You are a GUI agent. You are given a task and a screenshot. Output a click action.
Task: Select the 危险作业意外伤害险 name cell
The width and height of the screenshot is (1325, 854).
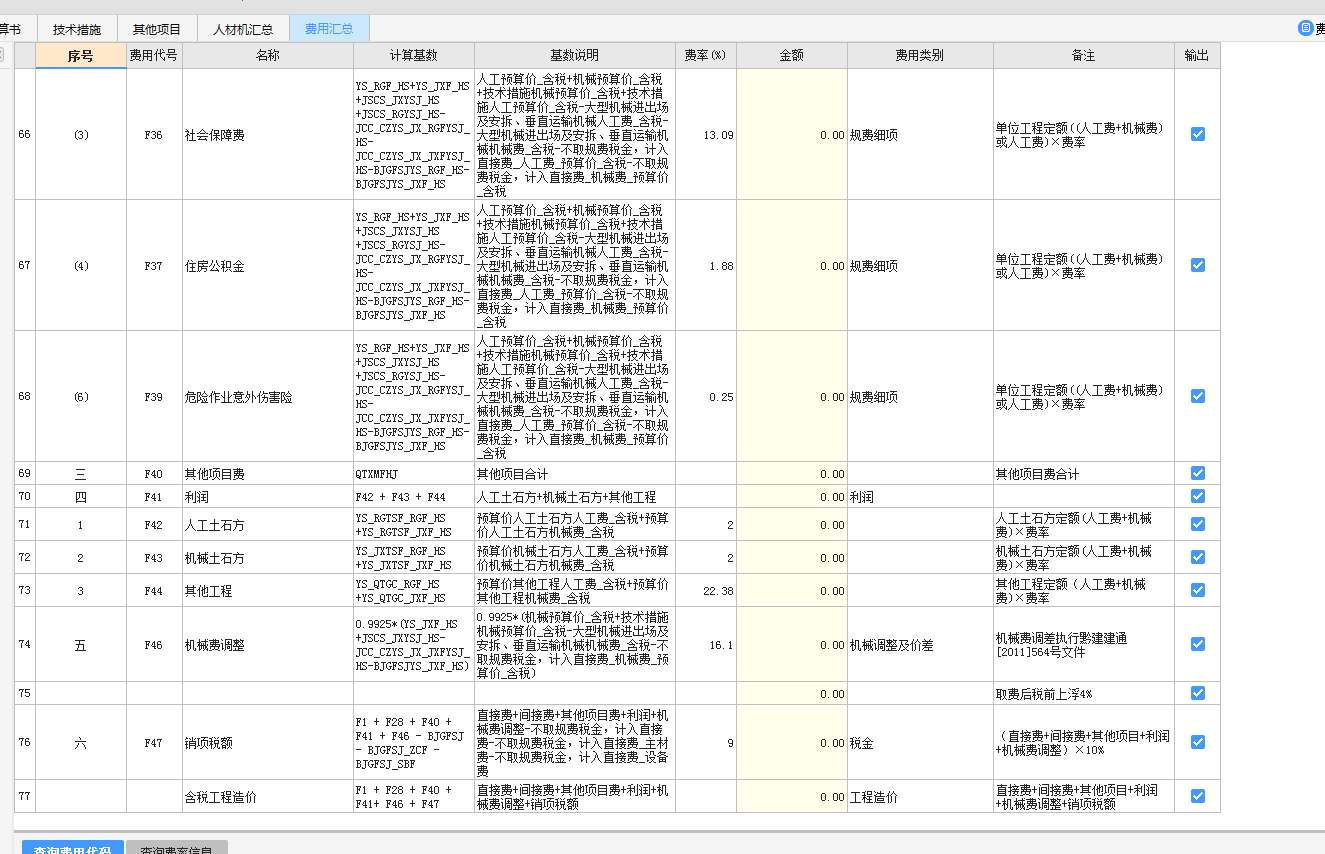268,396
